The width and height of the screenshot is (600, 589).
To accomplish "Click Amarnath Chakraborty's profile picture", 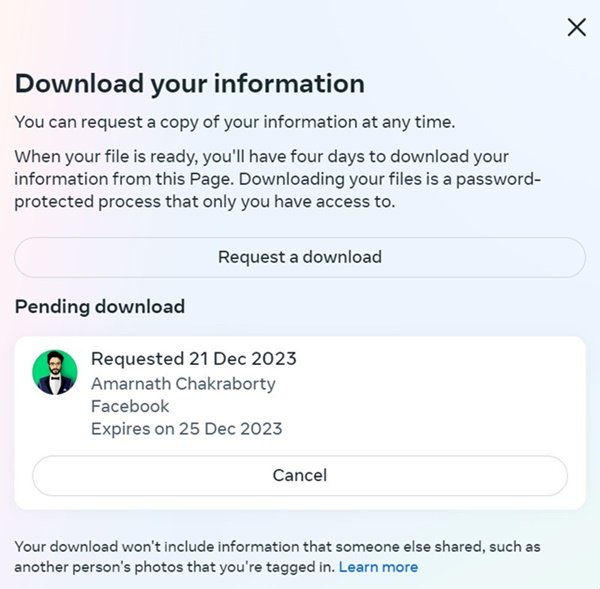I will 55,372.
